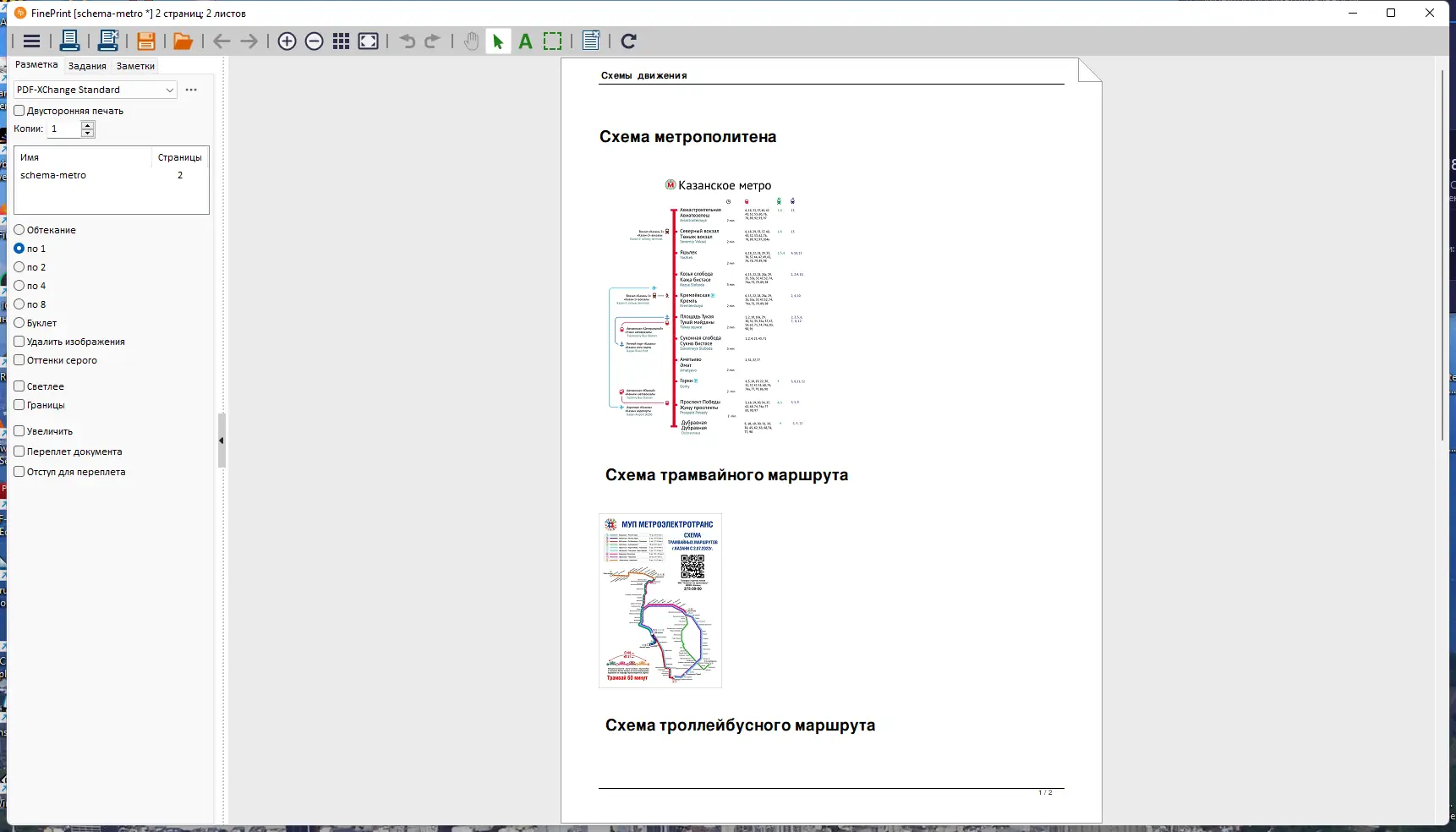Click the Схема трамвайного маршрута heading

coord(726,475)
